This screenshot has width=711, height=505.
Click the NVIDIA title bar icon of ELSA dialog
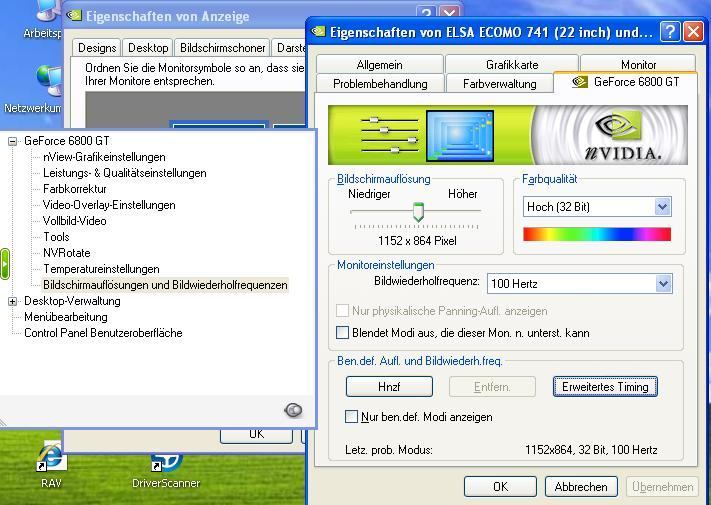(319, 32)
